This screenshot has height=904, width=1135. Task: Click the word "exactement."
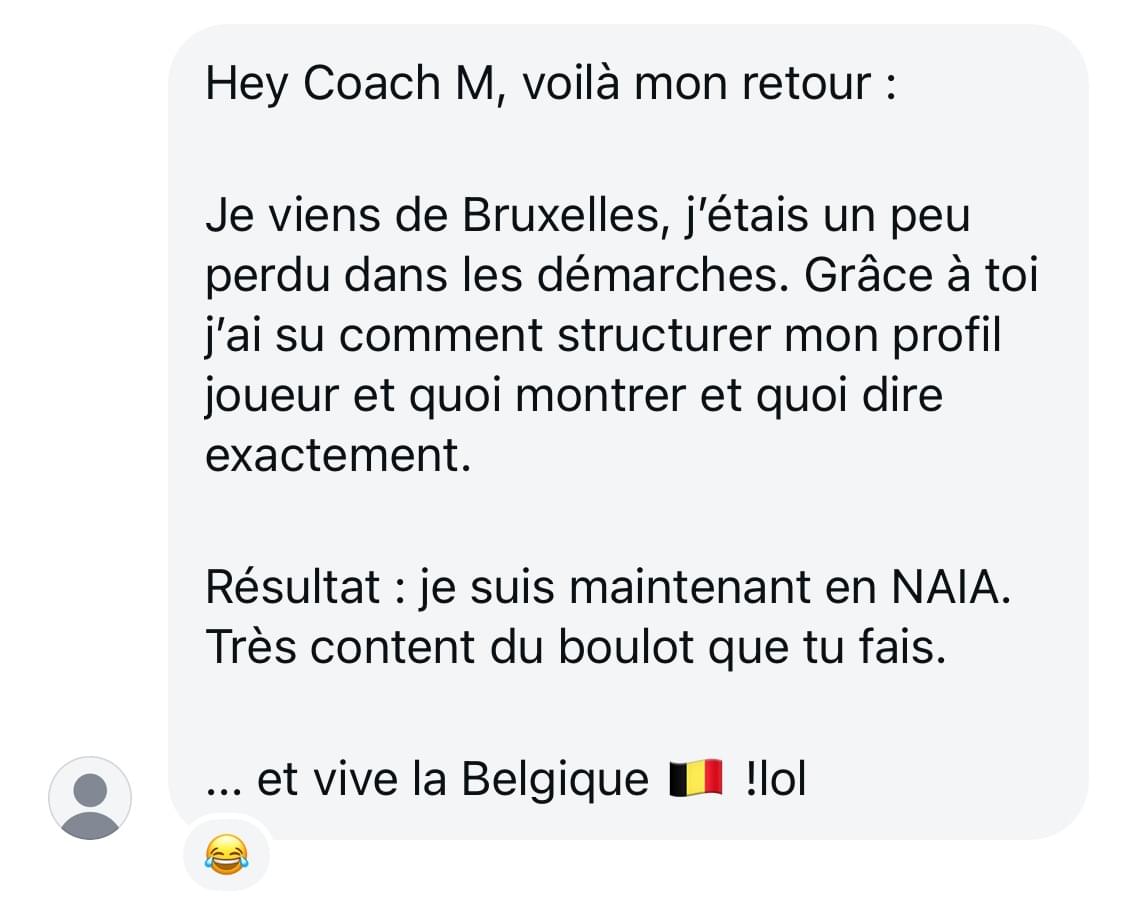tap(338, 455)
